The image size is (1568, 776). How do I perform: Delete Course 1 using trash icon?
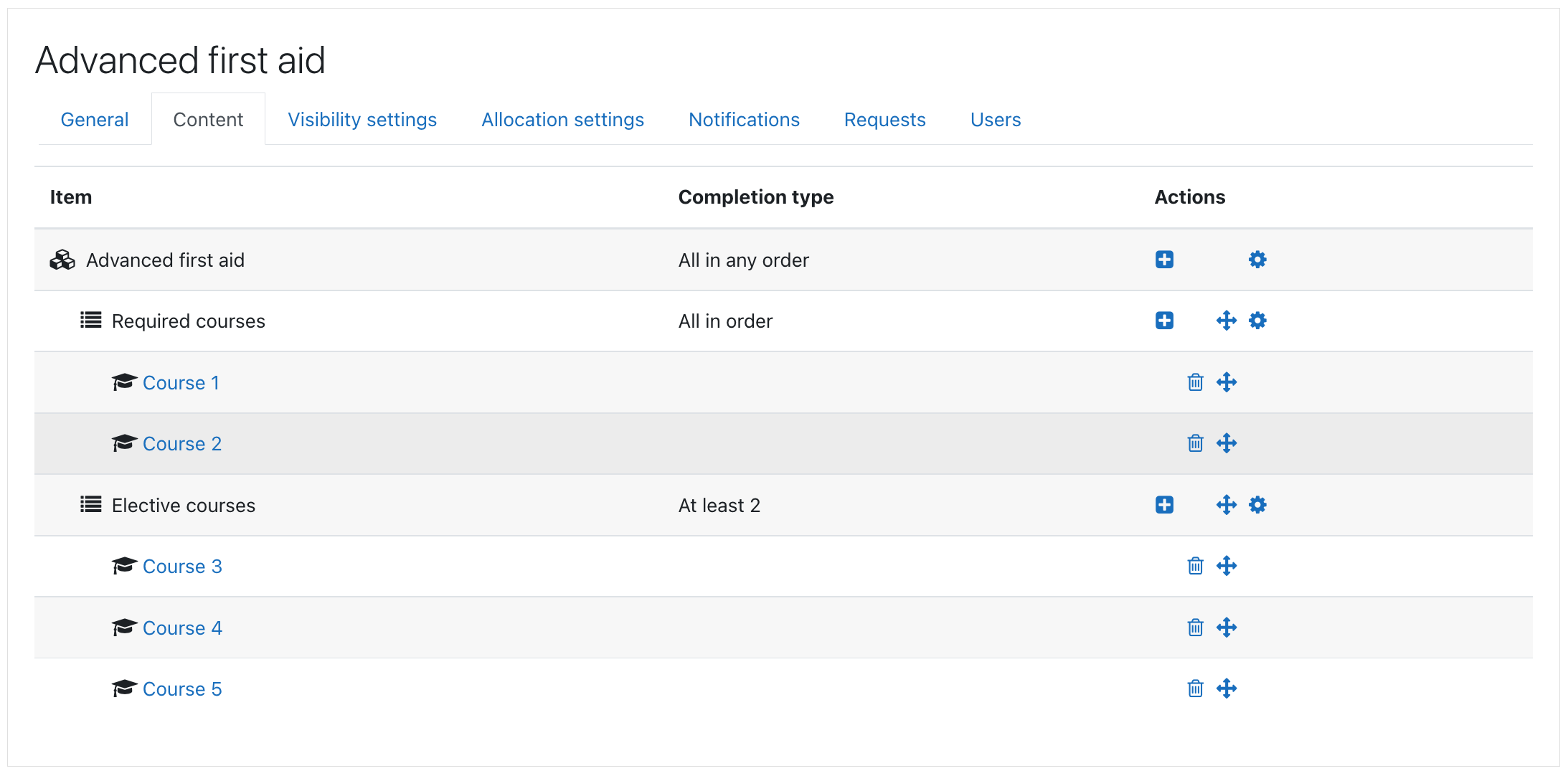pos(1195,382)
